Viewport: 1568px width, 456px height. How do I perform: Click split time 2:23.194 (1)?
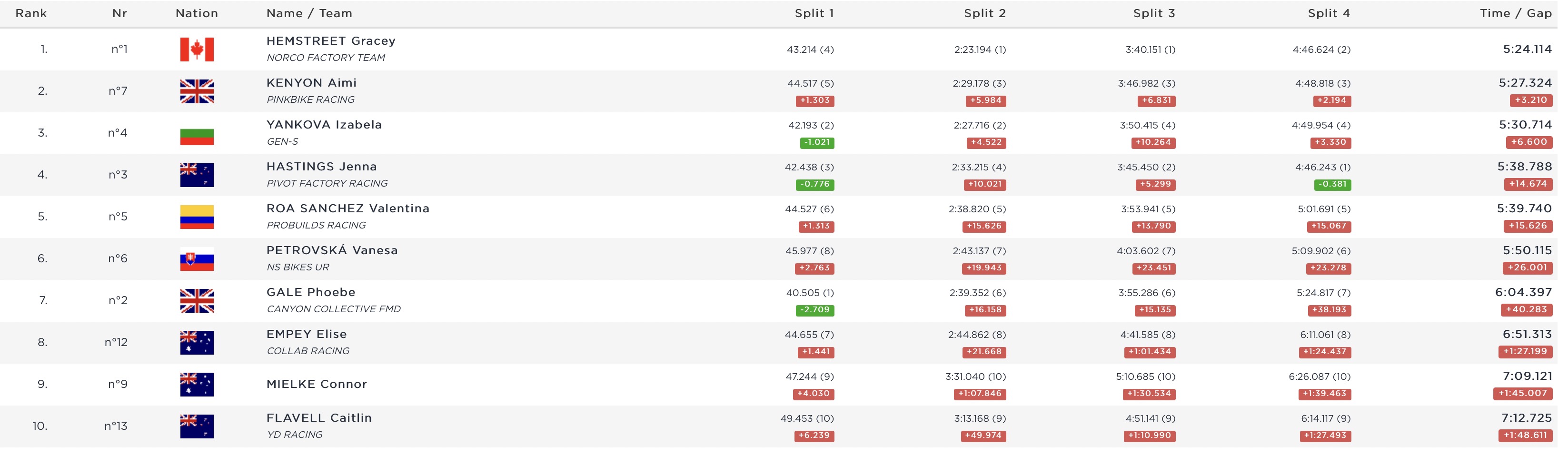pyautogui.click(x=980, y=50)
